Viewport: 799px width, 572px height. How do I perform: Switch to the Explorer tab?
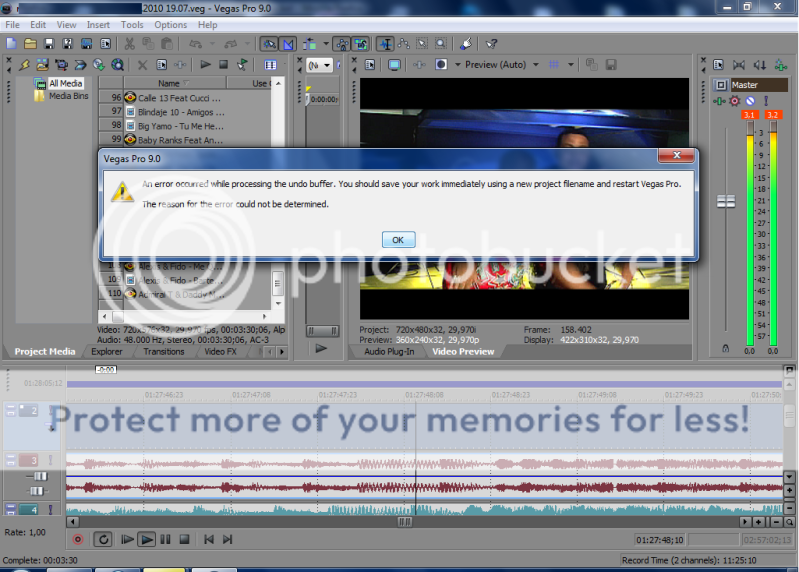coord(106,351)
